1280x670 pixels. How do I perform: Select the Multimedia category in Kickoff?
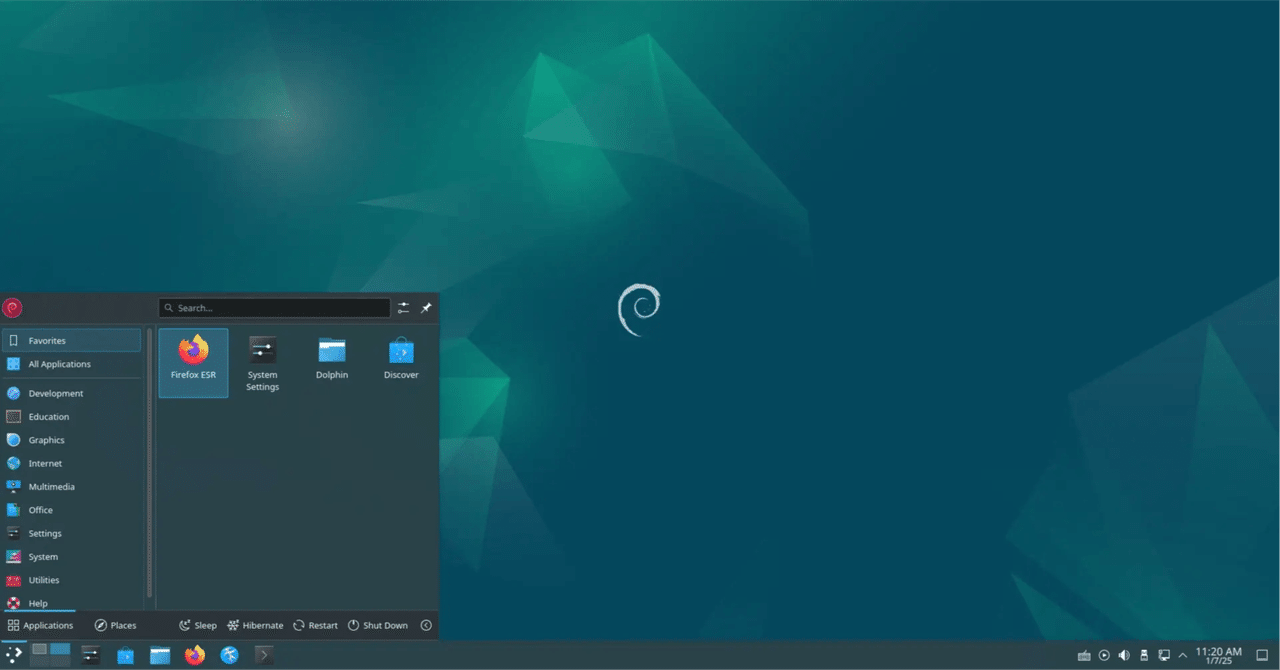tap(51, 486)
